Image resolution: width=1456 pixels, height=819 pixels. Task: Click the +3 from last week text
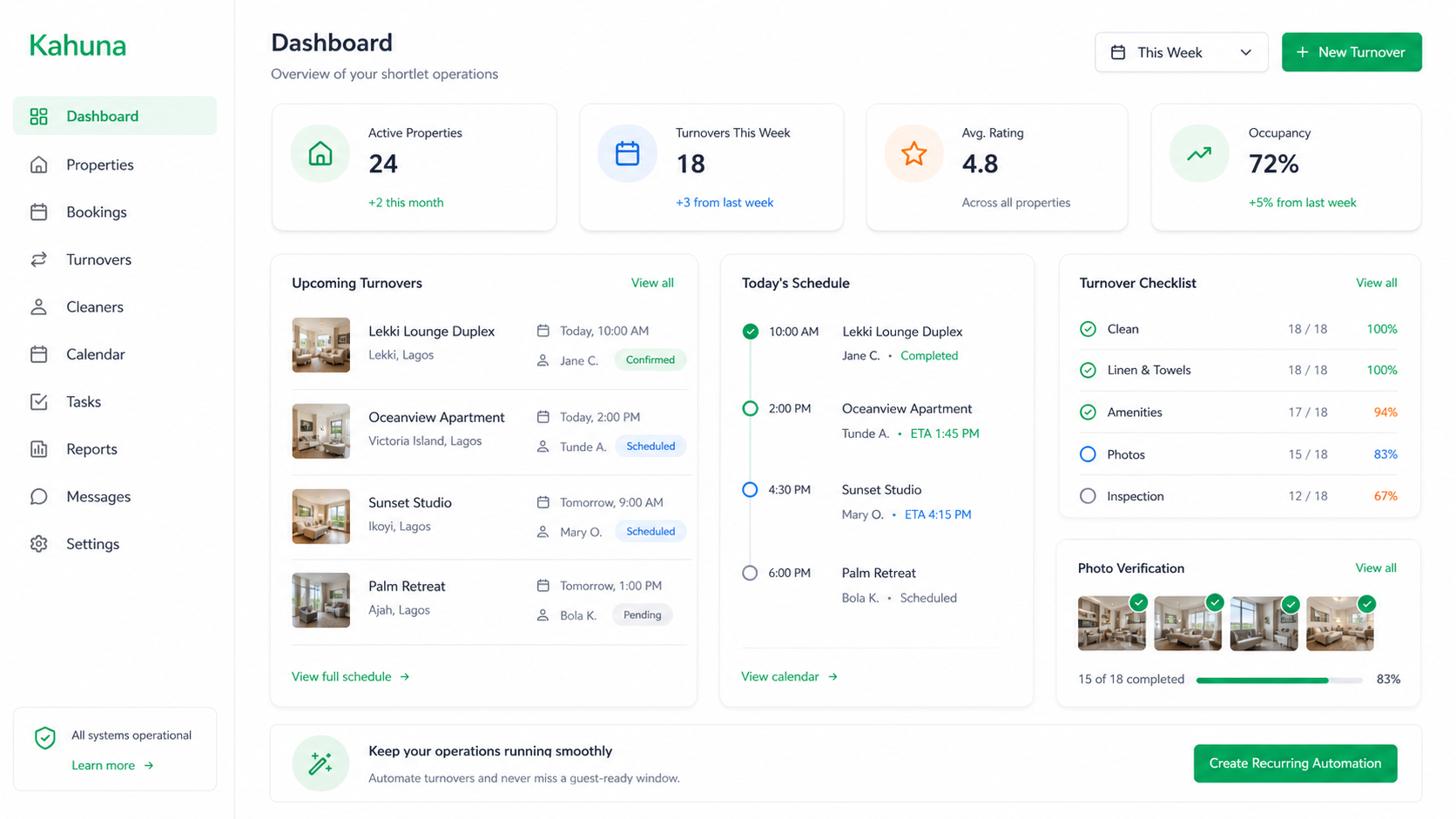[x=725, y=202]
